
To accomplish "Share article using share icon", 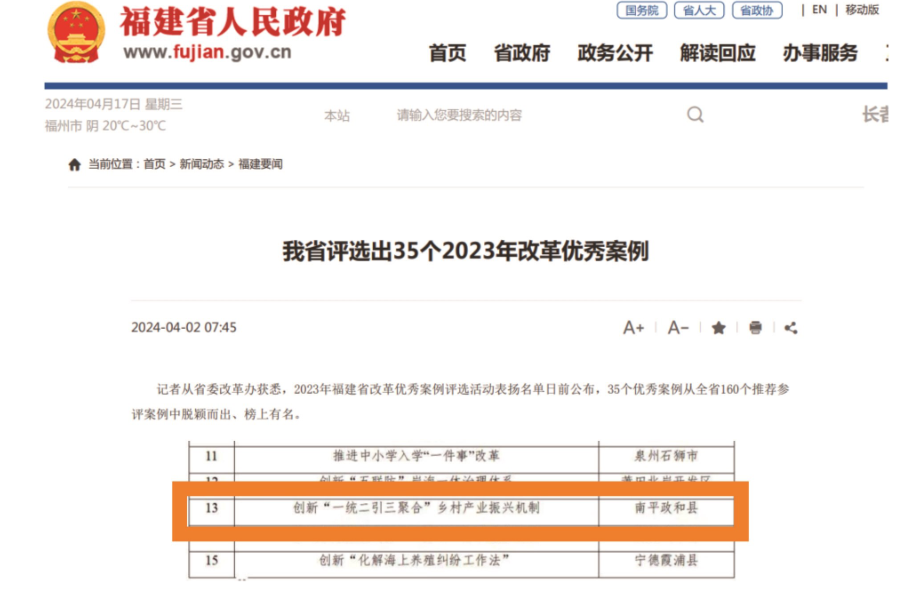I will click(791, 328).
